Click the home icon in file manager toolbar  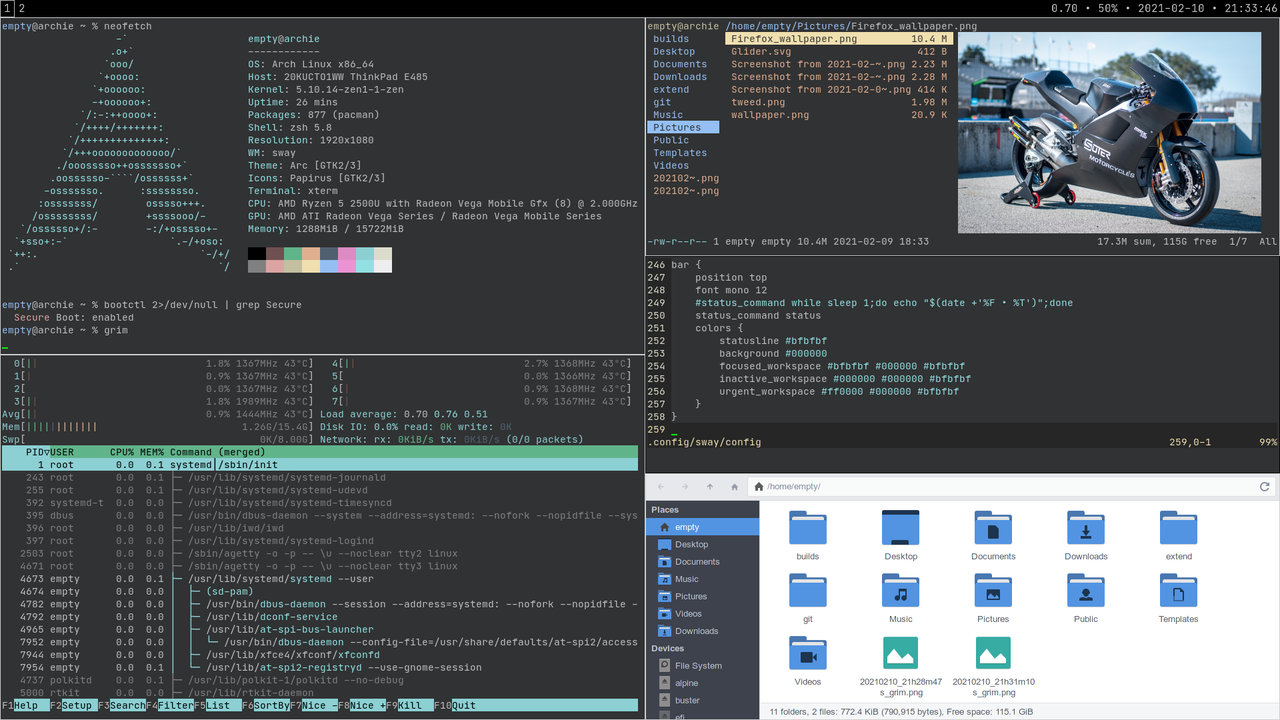pos(735,487)
